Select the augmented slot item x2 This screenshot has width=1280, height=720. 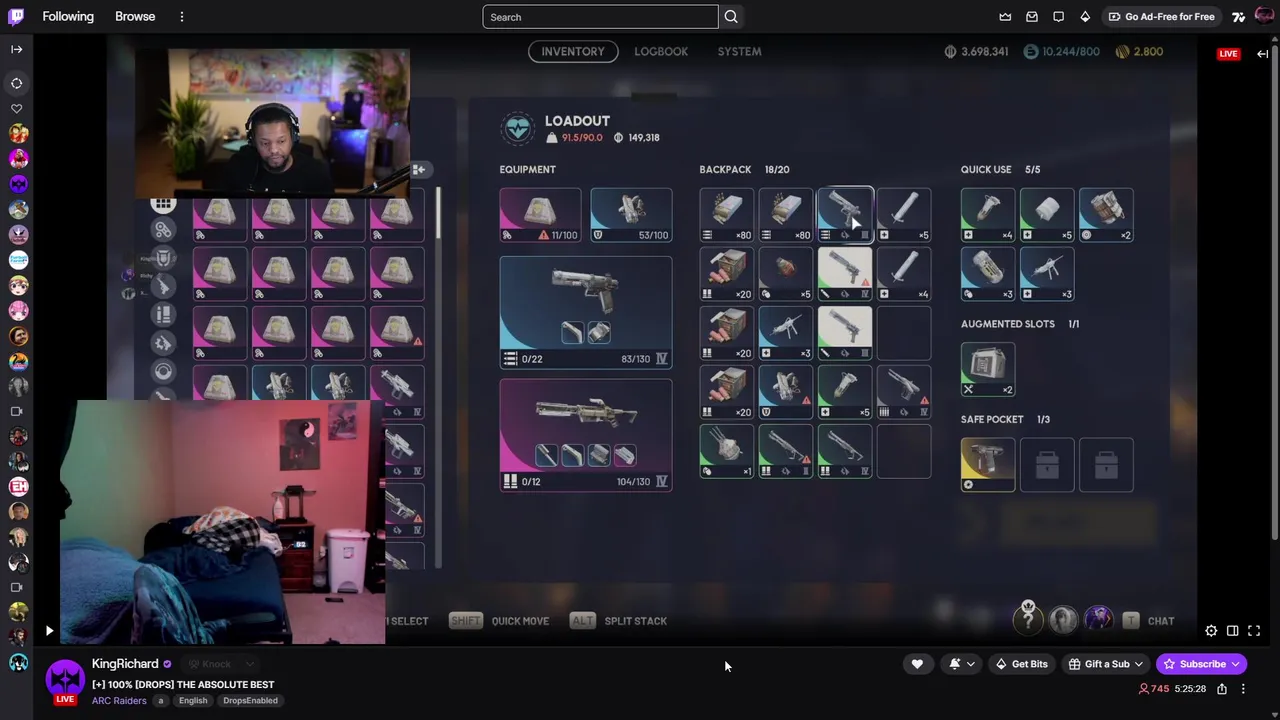click(988, 370)
